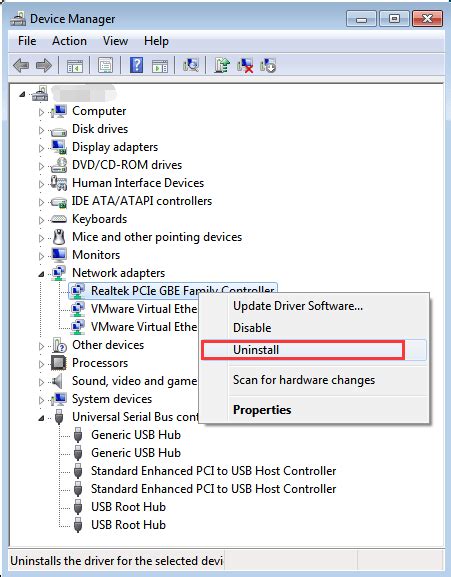This screenshot has height=577, width=451.
Task: Click the blue Help question mark icon
Action: (x=136, y=66)
